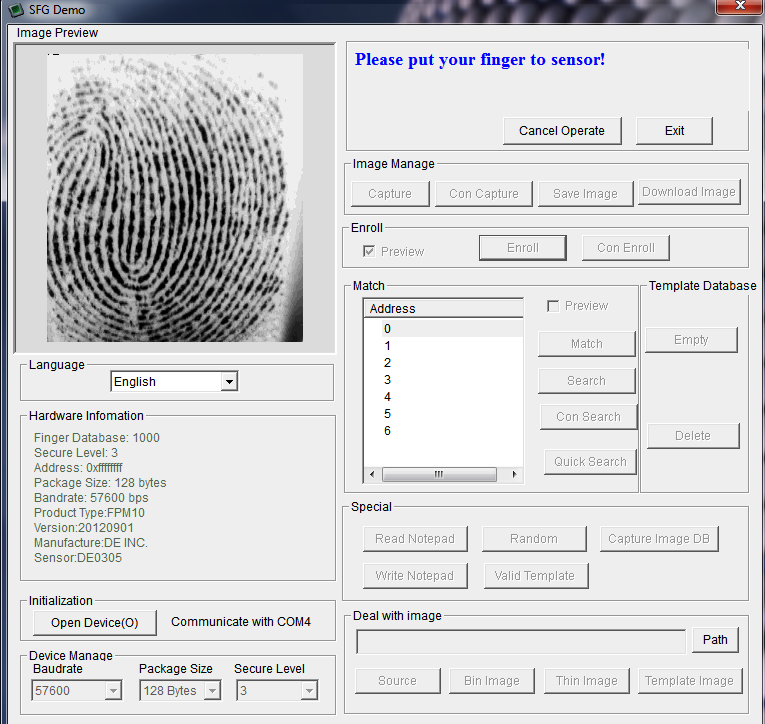Click the Version:20120901 text
This screenshot has height=724, width=765.
(x=83, y=528)
